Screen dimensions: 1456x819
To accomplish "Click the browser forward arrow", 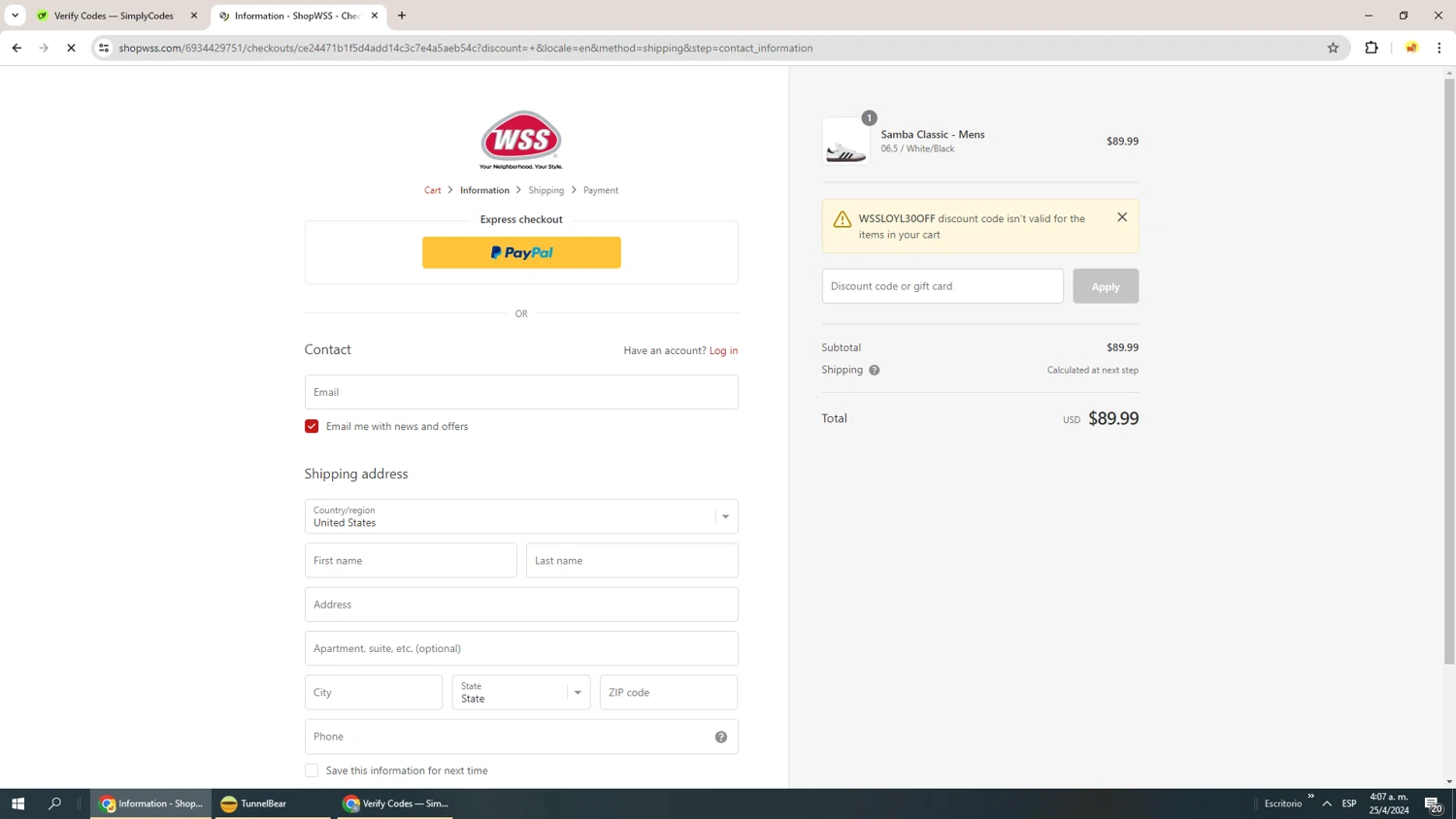I will pos(44,48).
